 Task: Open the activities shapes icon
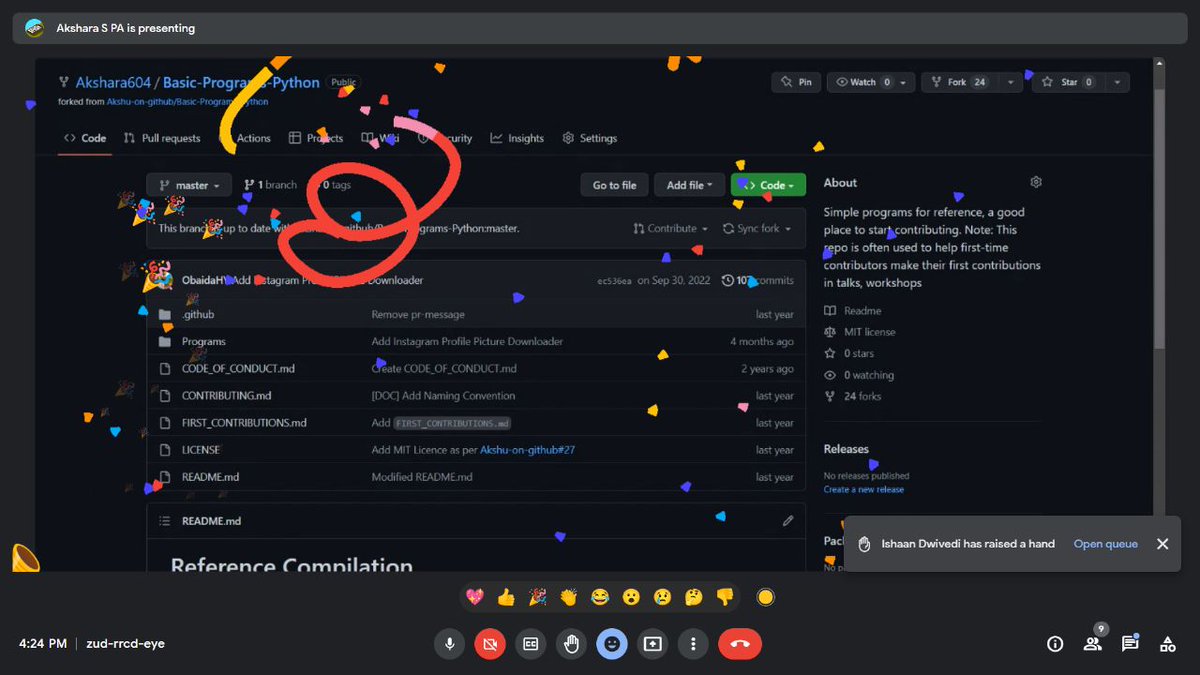[1167, 644]
